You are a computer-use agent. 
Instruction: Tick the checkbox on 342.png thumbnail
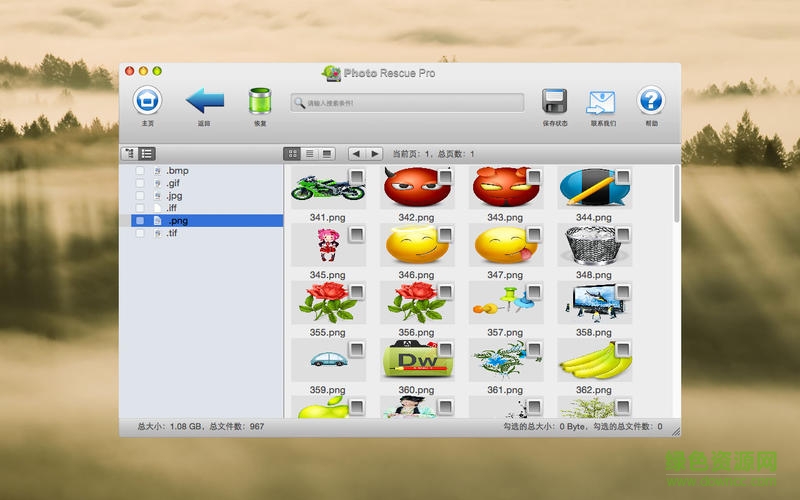click(x=445, y=177)
